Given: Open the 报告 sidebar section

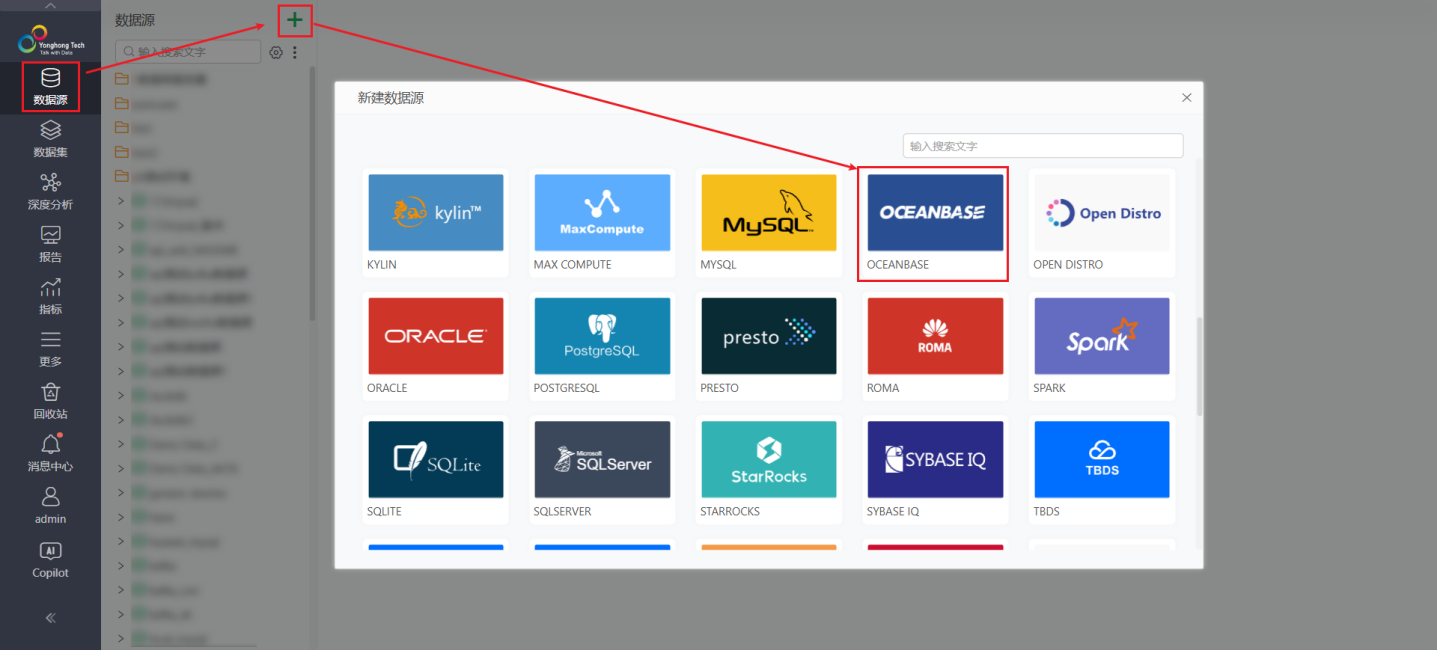Looking at the screenshot, I should tap(50, 244).
